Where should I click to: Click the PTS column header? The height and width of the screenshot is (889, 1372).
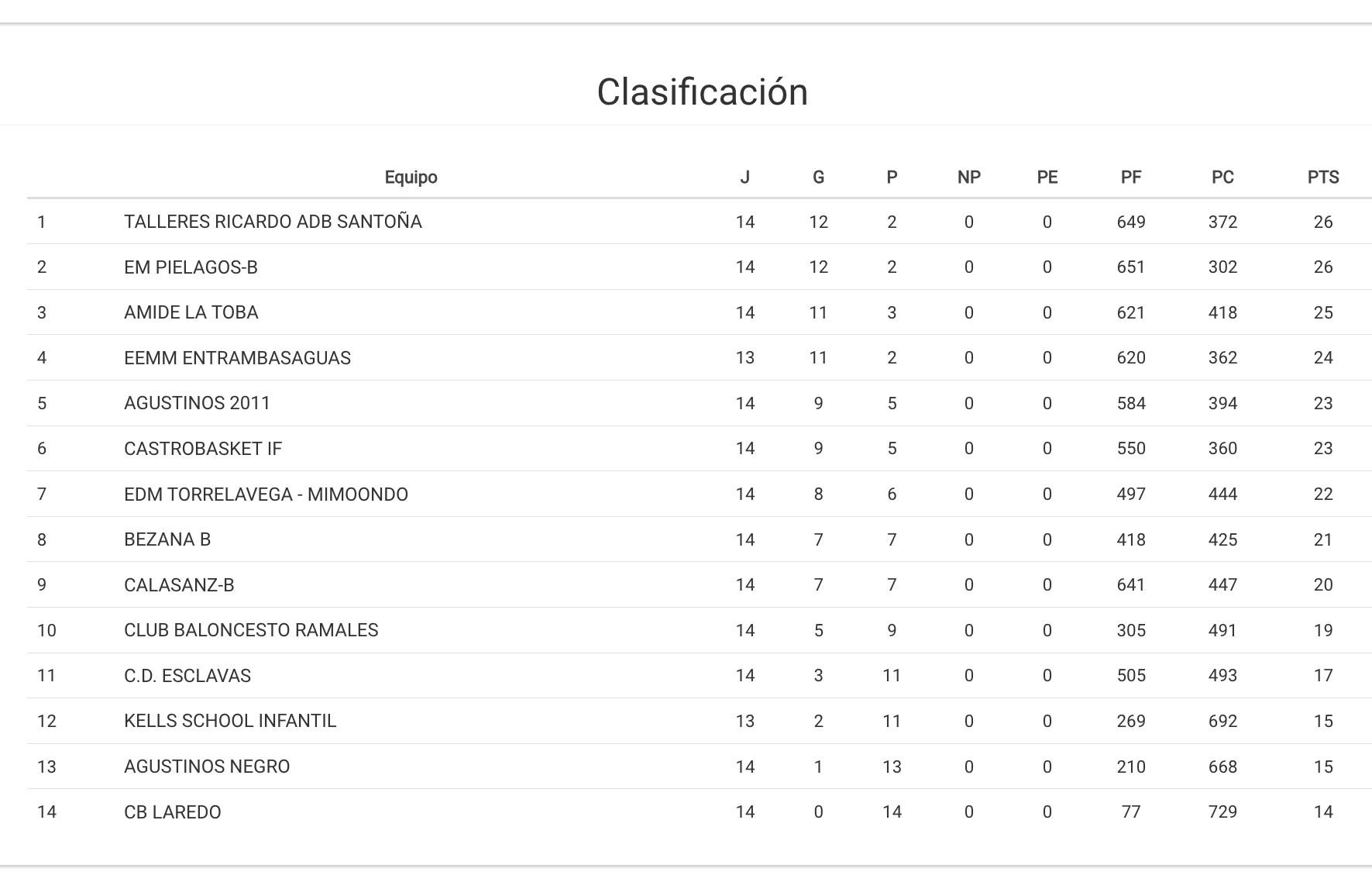click(x=1322, y=177)
